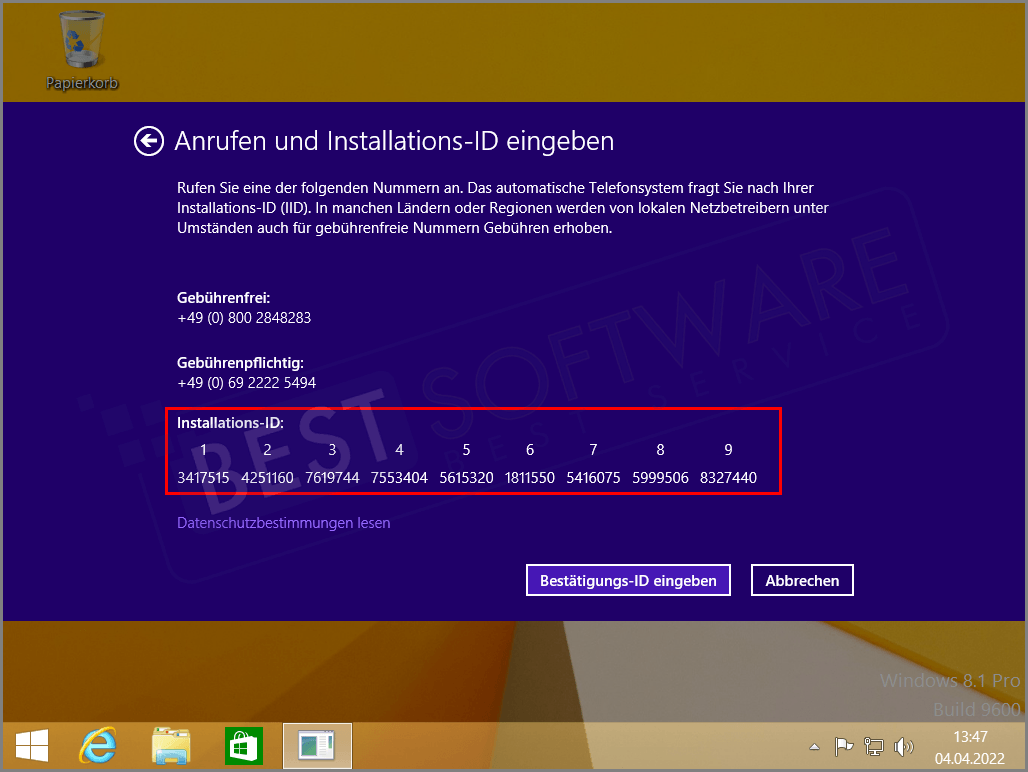Click the back arrow in the activation screen

tap(148, 141)
